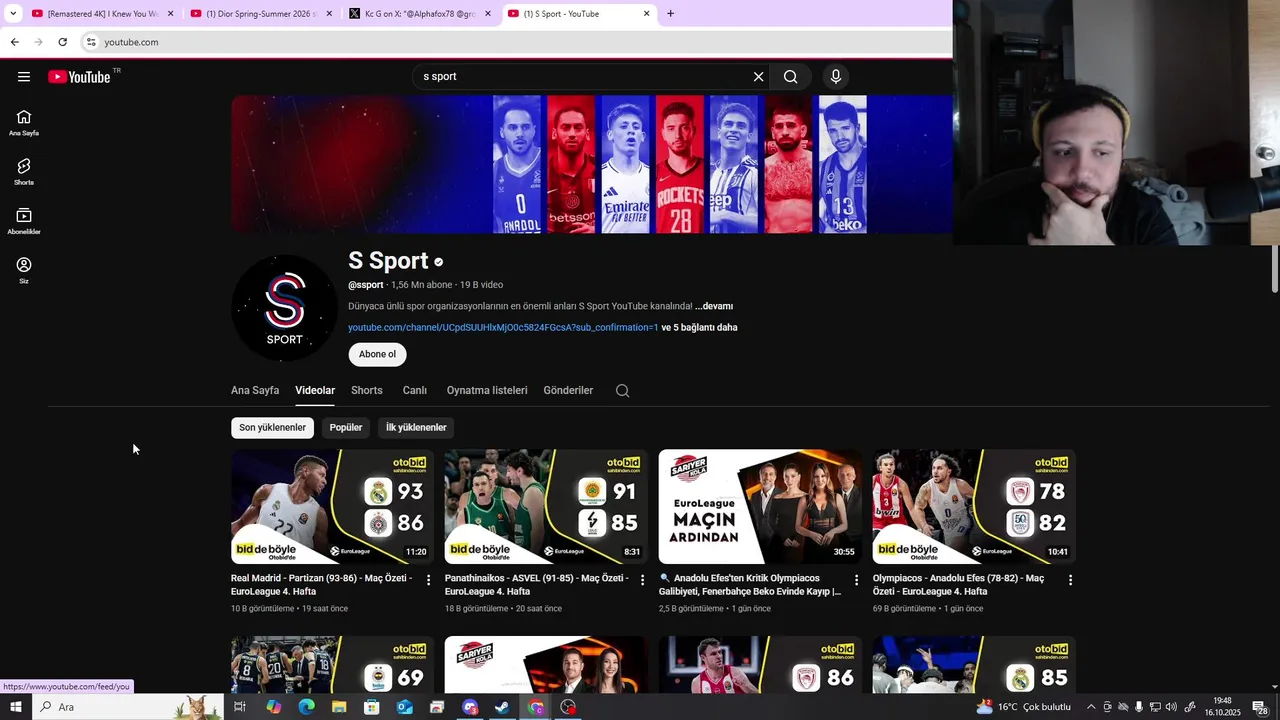The image size is (1280, 720).
Task: Go back in the browser
Action: 14,42
